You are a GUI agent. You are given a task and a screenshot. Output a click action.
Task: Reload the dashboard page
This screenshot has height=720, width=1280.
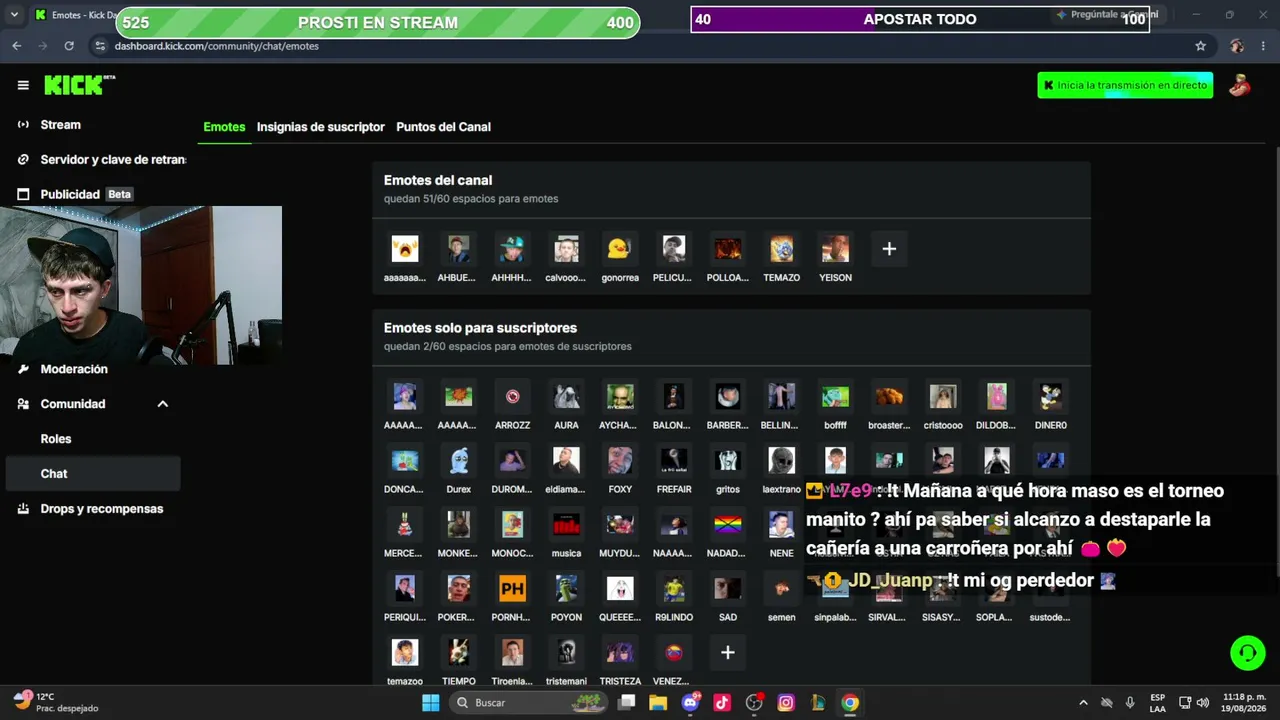[x=69, y=46]
